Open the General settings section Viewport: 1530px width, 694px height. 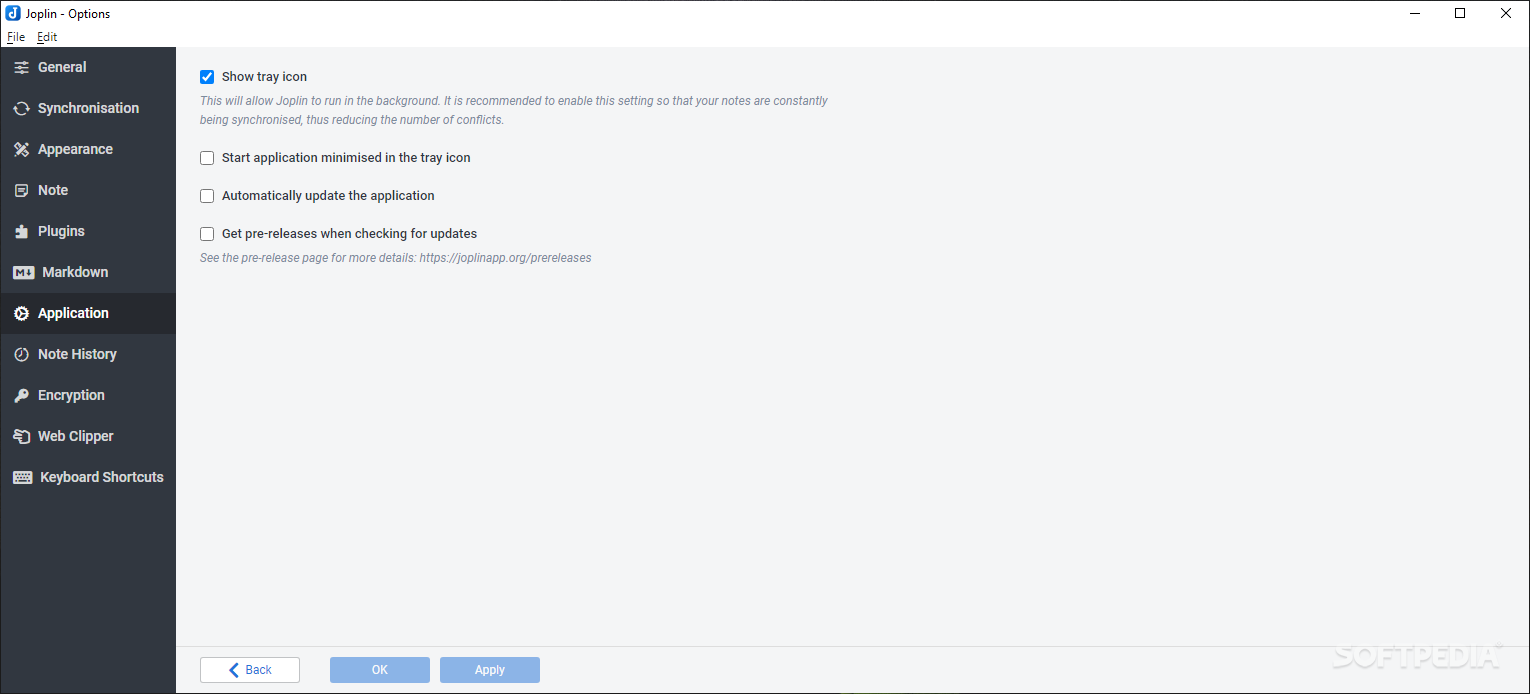(88, 67)
